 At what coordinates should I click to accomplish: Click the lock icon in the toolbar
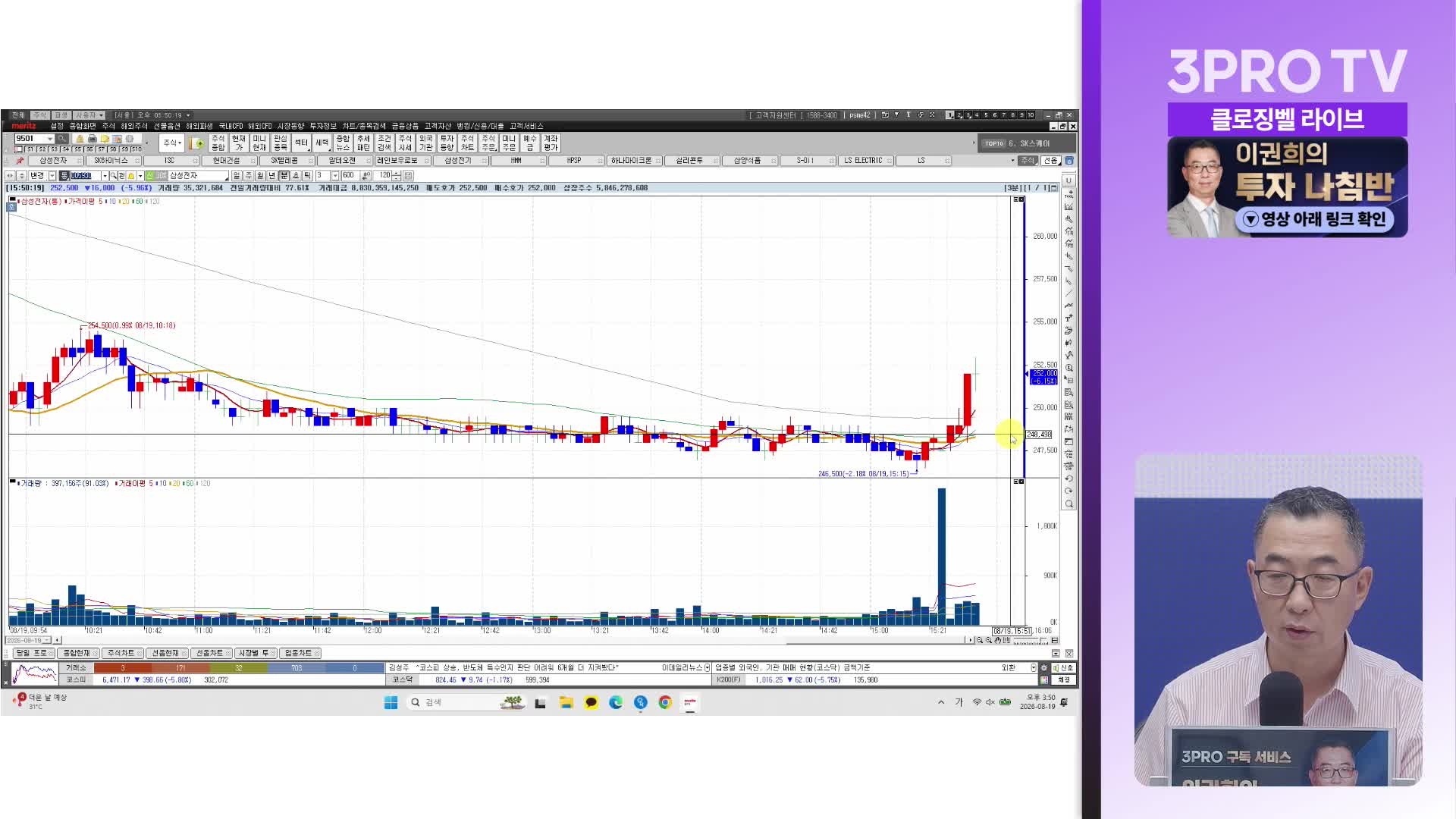80,139
